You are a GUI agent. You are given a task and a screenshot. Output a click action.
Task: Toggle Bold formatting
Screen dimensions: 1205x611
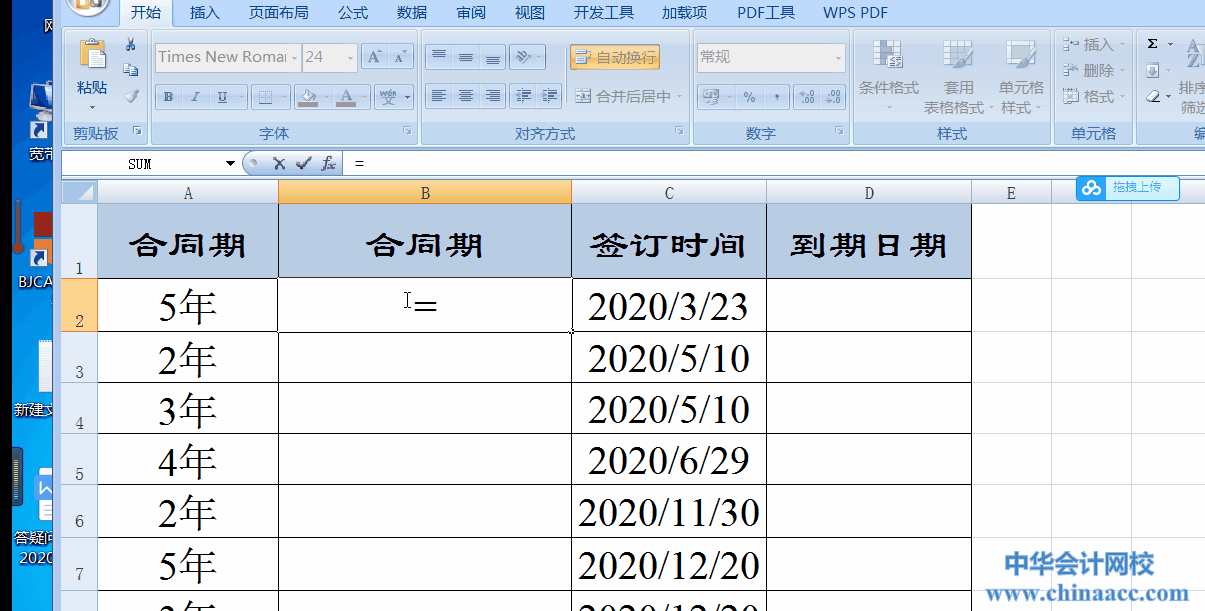[x=168, y=97]
